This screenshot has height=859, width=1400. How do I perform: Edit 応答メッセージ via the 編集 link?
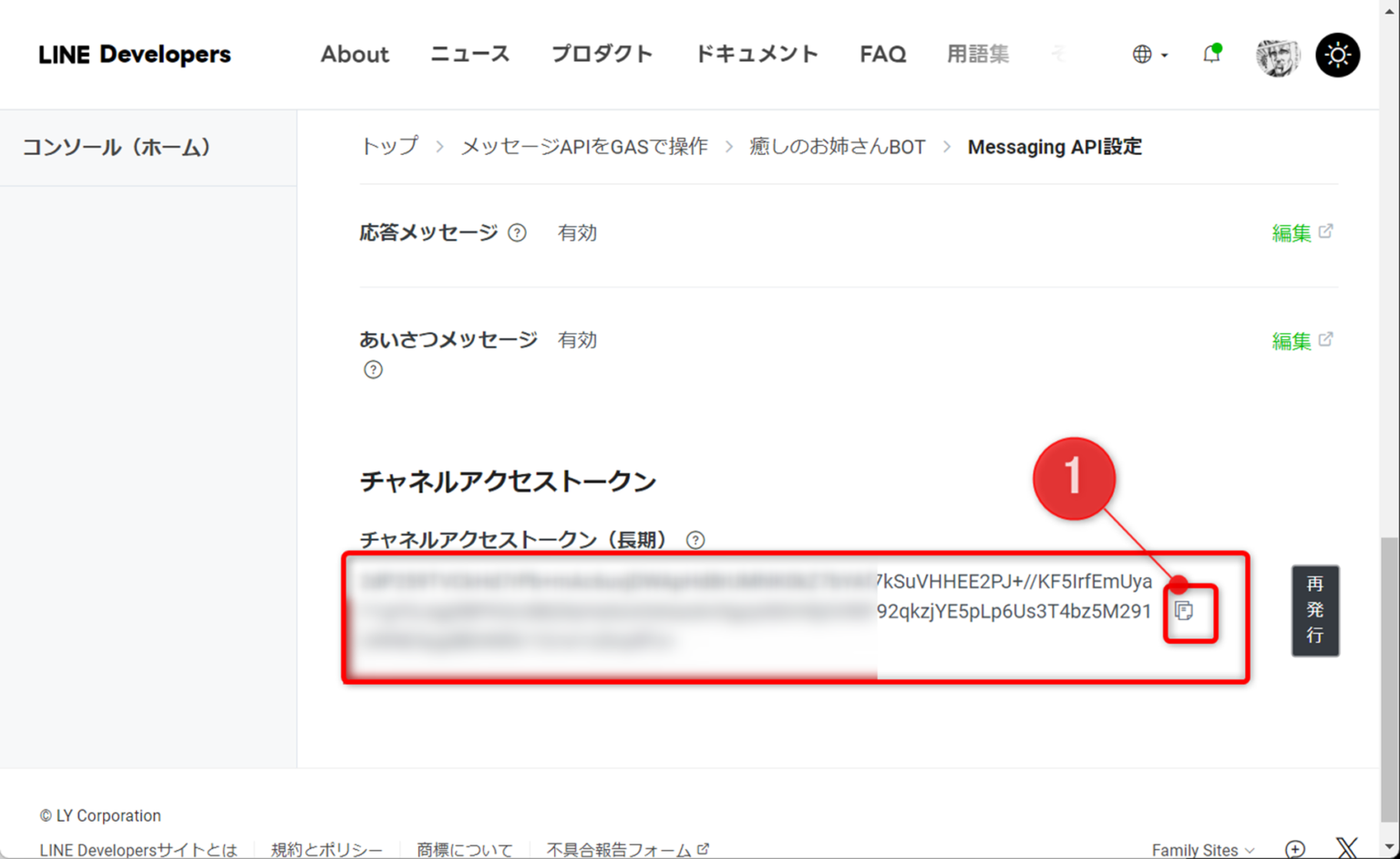[1293, 233]
